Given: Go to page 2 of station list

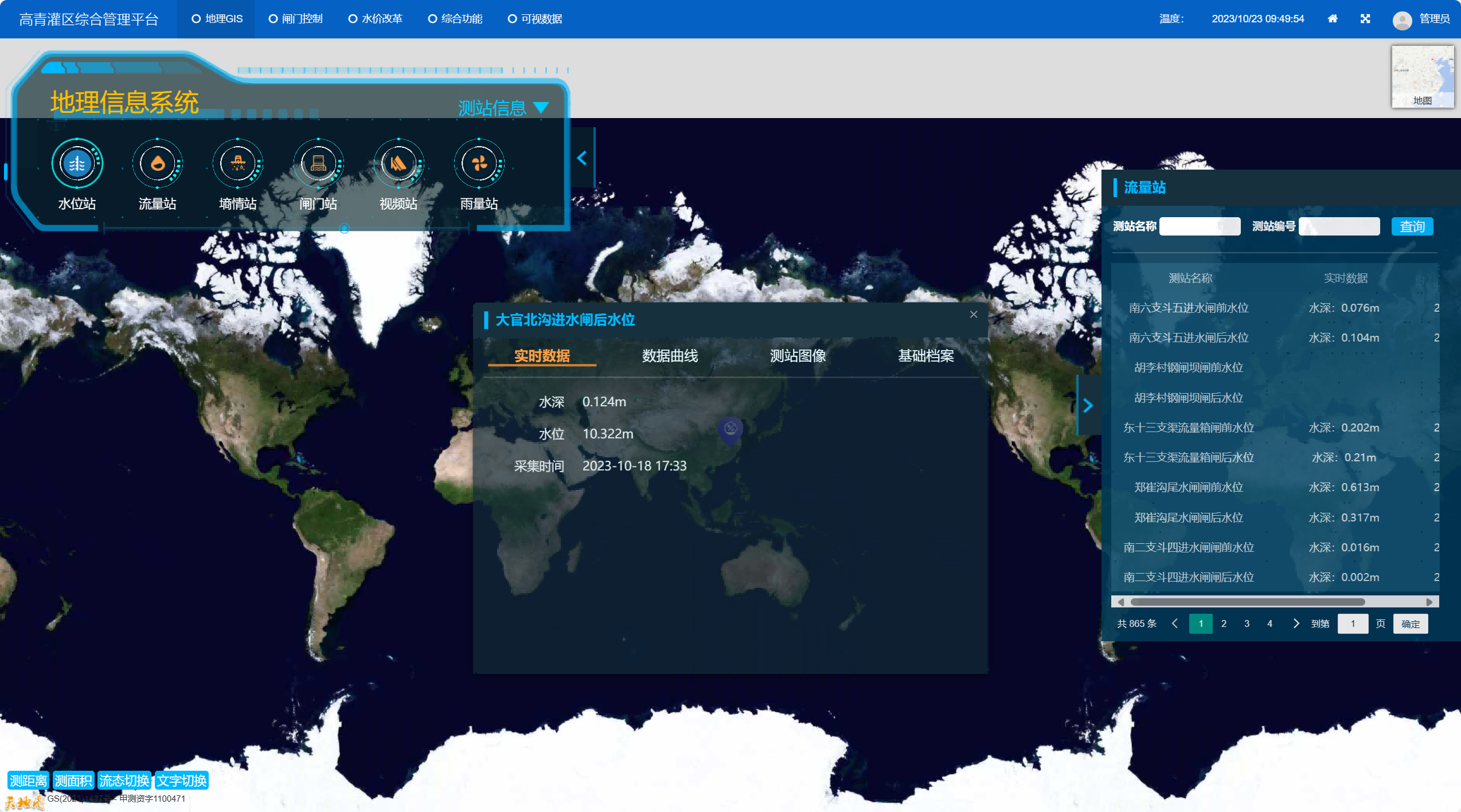Looking at the screenshot, I should click(x=1224, y=623).
